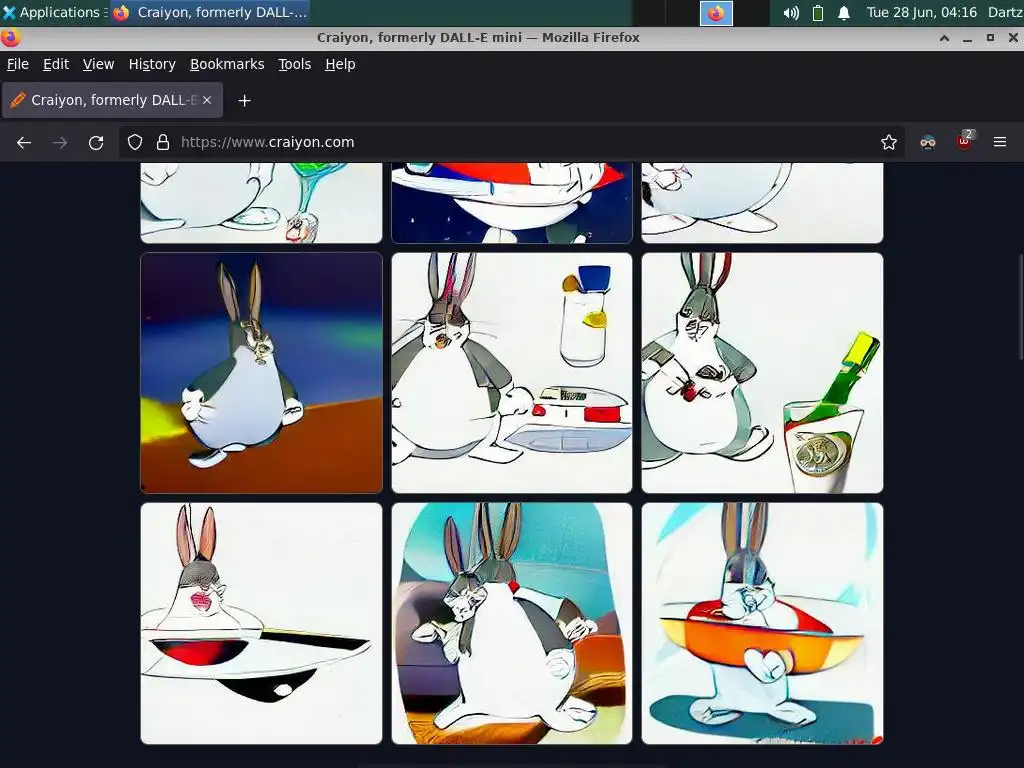Open the History menu
1024x768 pixels.
coord(152,64)
